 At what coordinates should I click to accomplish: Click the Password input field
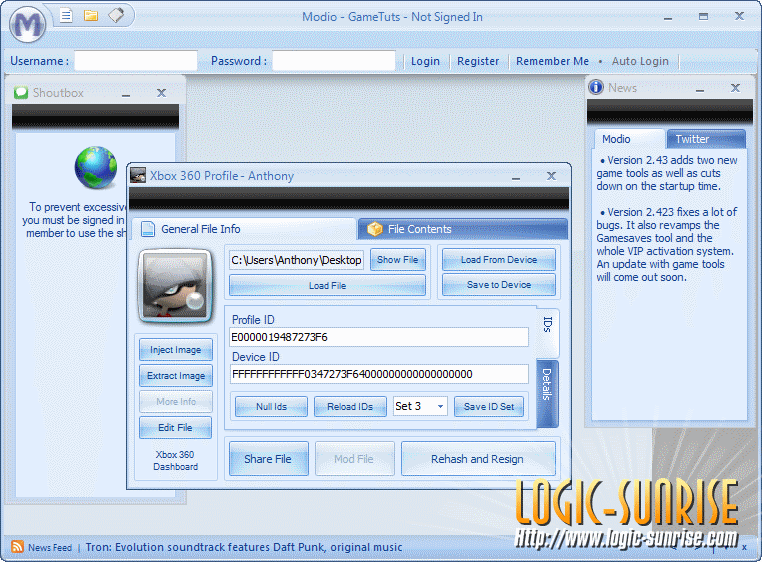click(333, 61)
